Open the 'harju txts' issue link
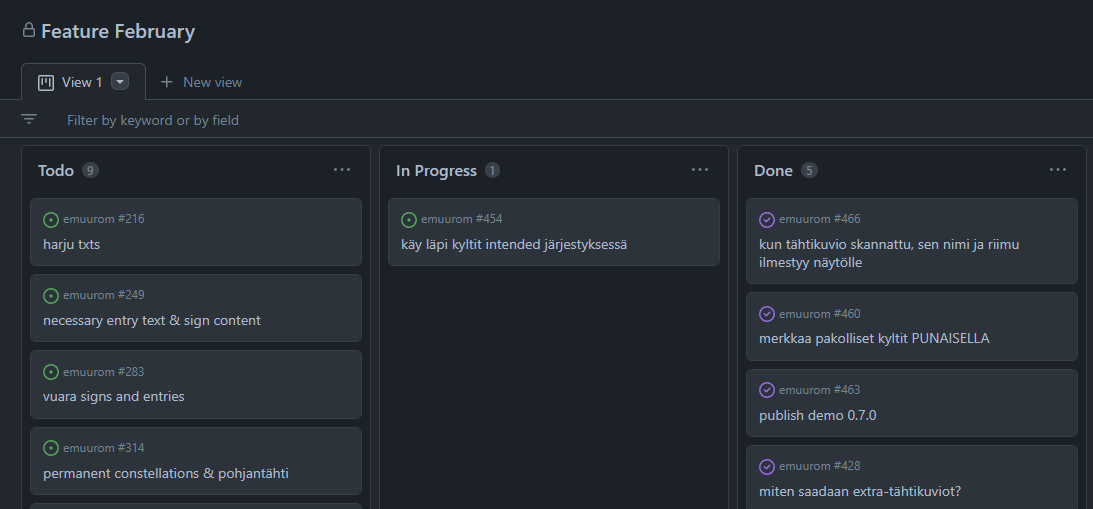The width and height of the screenshot is (1093, 509). (71, 245)
